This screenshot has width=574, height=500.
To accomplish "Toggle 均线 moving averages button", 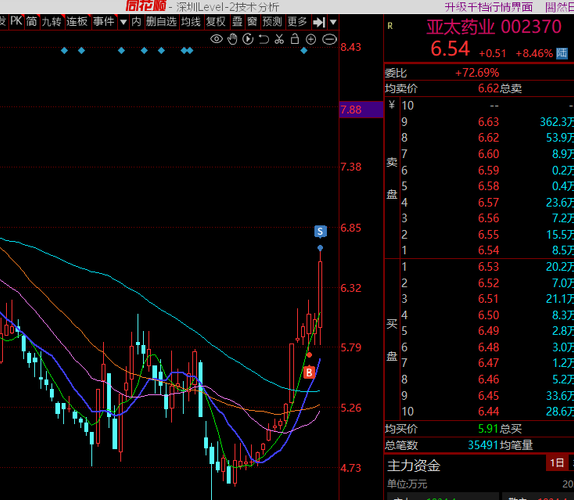I will click(191, 22).
